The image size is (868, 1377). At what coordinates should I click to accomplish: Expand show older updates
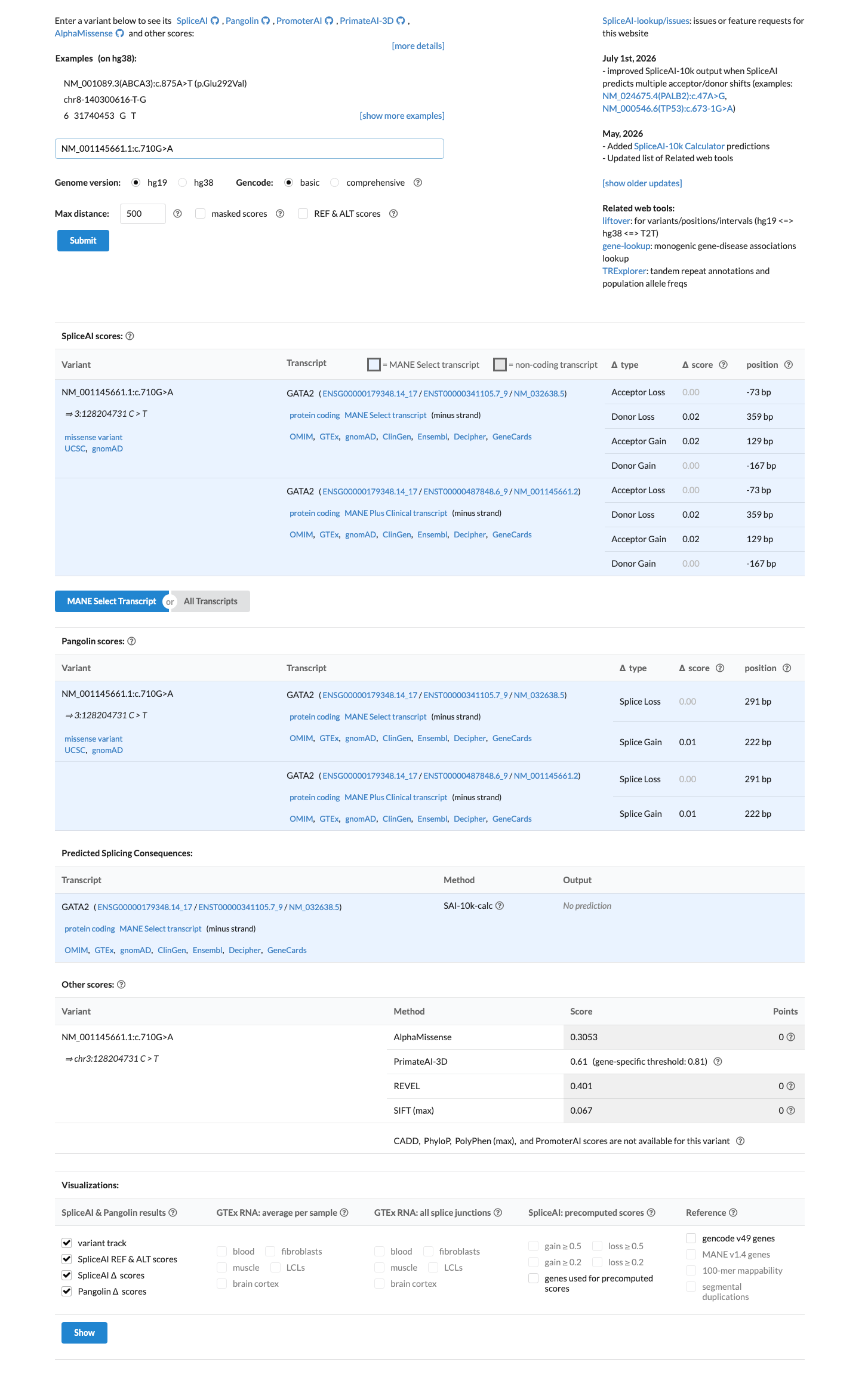point(642,183)
